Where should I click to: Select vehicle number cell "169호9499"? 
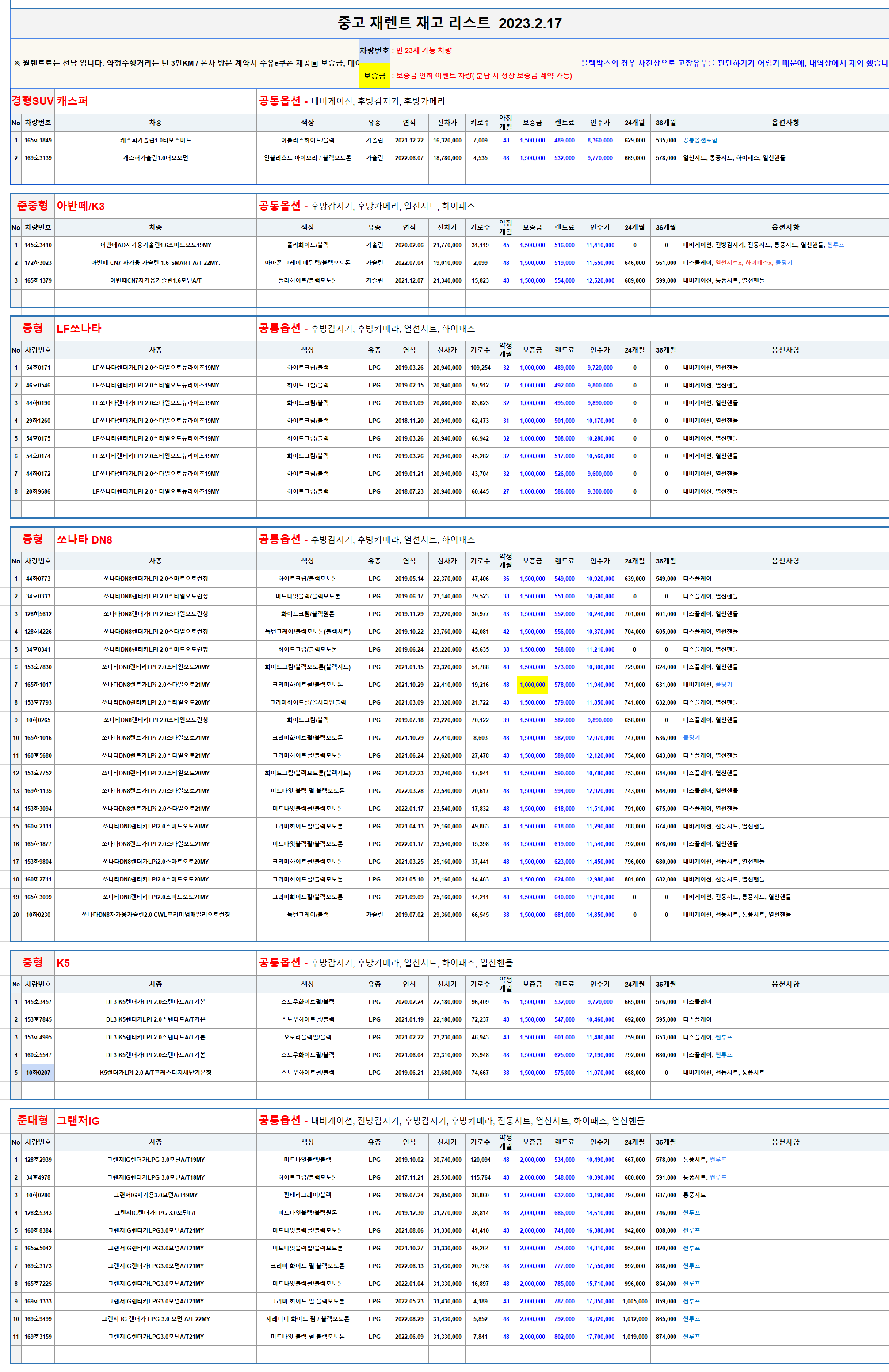(38, 1319)
